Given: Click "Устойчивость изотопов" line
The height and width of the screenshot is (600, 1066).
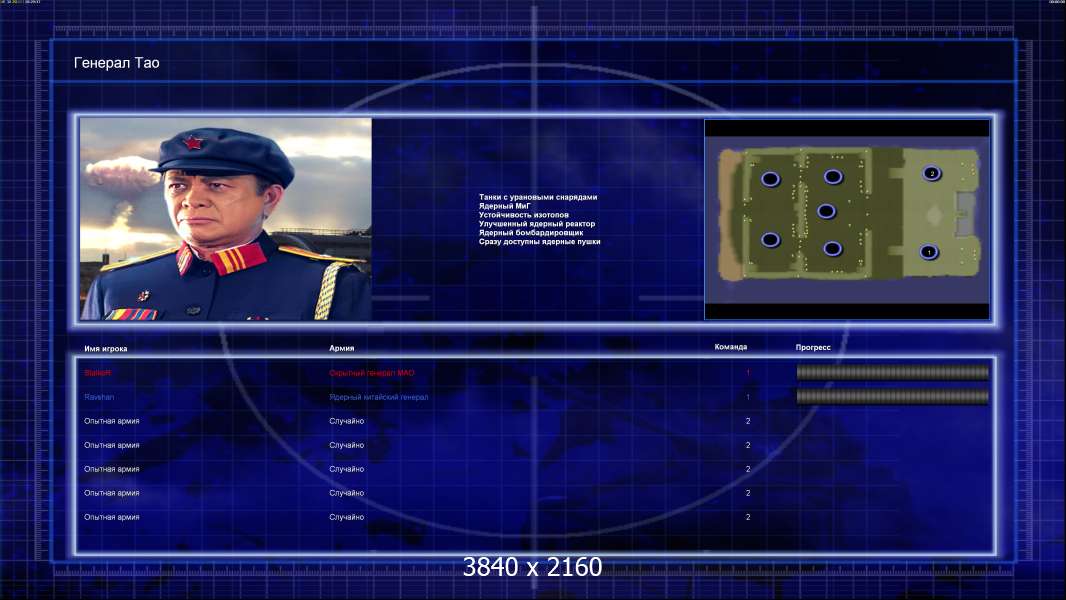Looking at the screenshot, I should coord(523,215).
